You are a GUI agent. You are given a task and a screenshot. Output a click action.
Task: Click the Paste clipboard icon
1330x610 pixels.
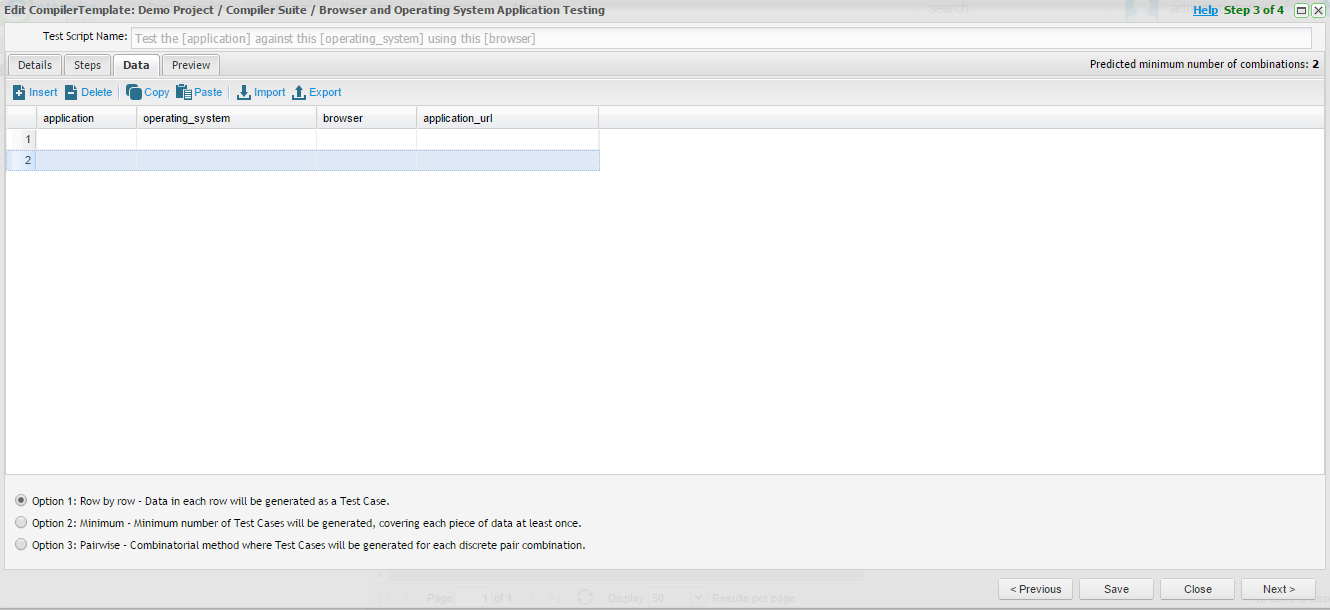click(x=184, y=92)
